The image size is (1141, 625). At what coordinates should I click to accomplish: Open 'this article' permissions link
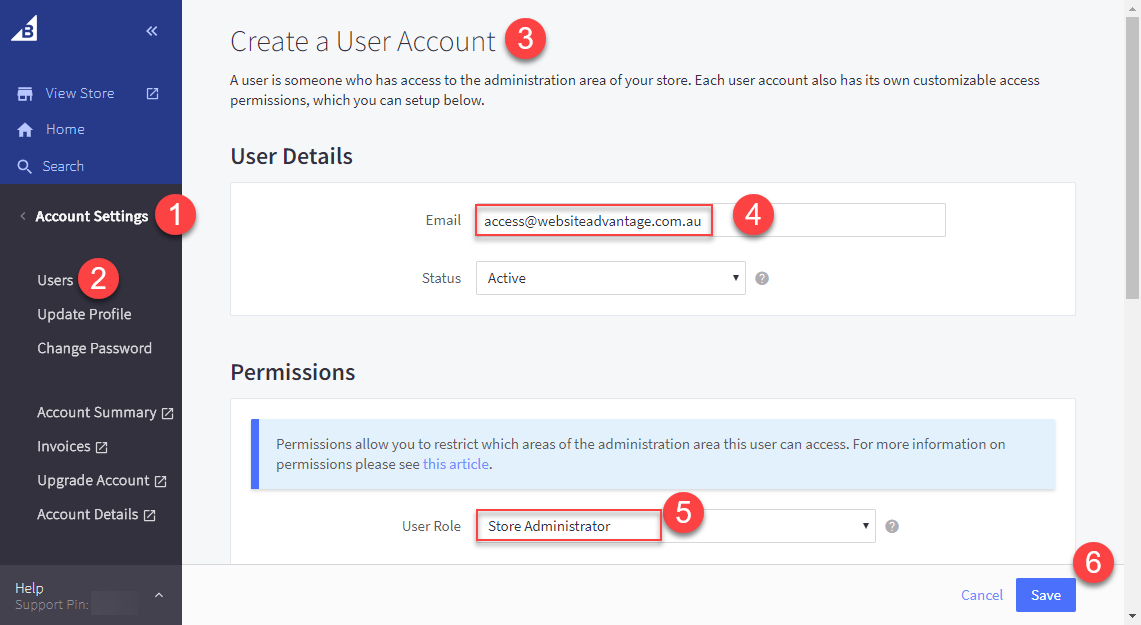pos(456,464)
